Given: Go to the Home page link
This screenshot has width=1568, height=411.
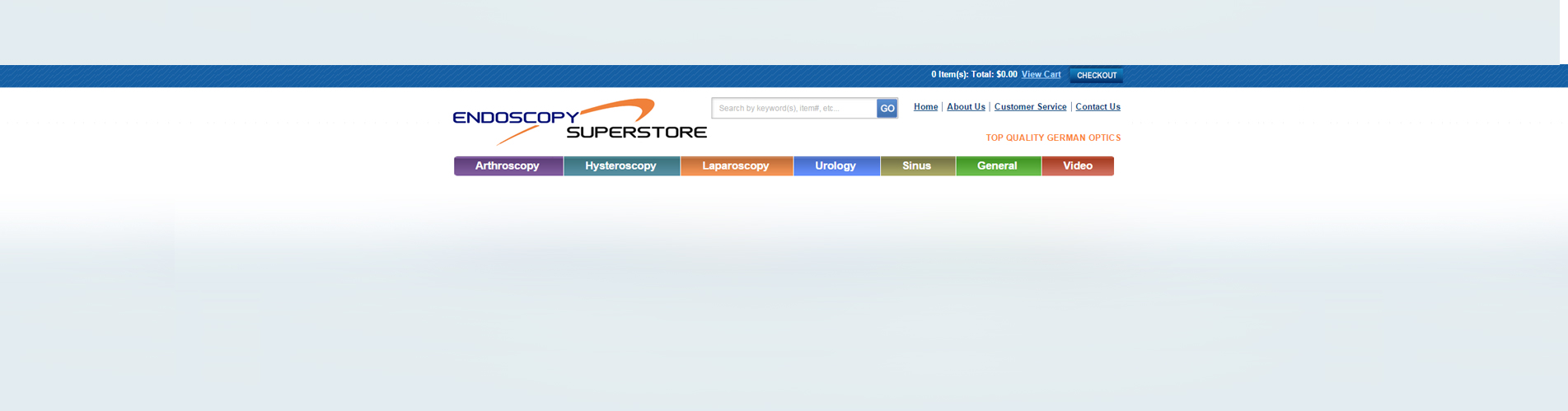Looking at the screenshot, I should click(x=925, y=107).
